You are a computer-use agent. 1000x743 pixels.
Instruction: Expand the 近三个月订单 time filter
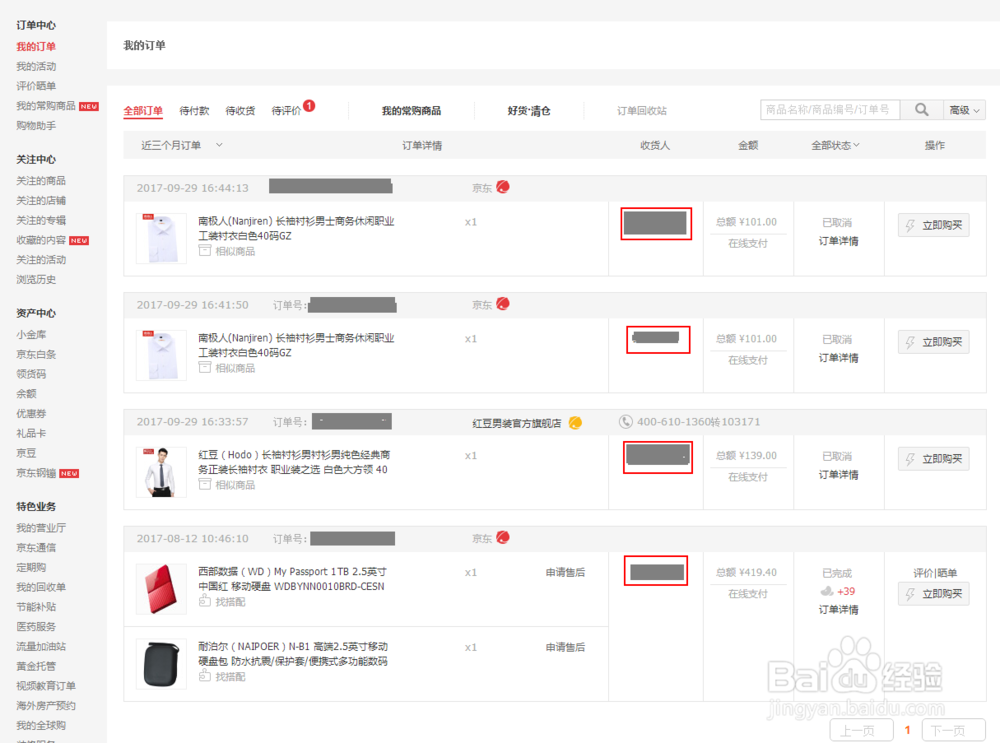tap(182, 145)
